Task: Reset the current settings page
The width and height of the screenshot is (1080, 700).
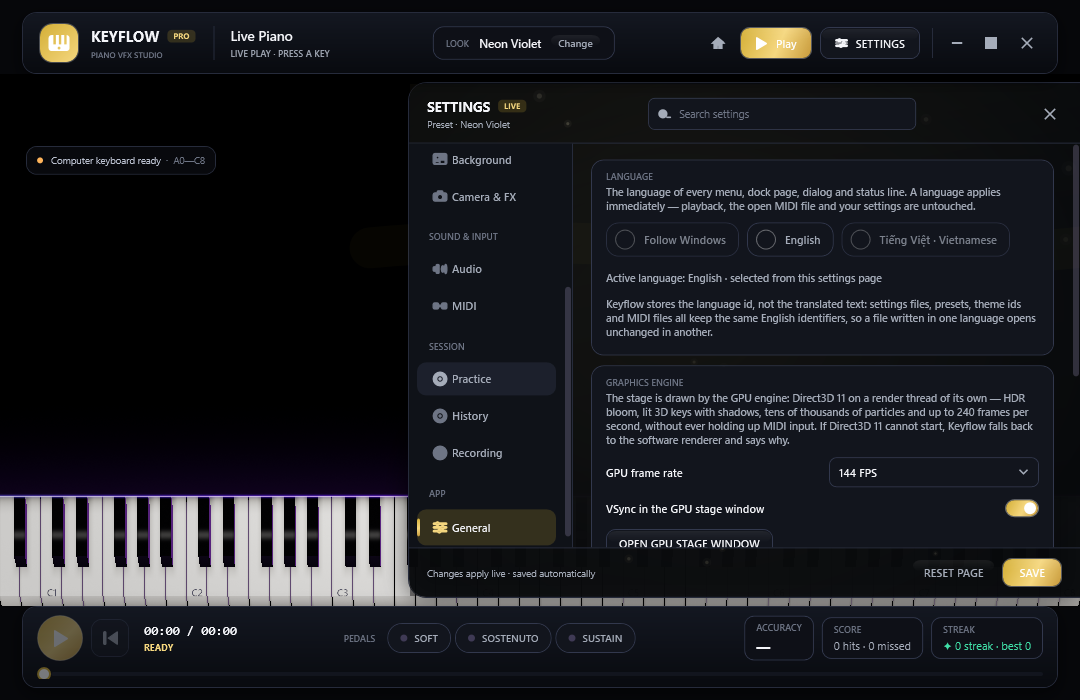Action: (x=953, y=573)
